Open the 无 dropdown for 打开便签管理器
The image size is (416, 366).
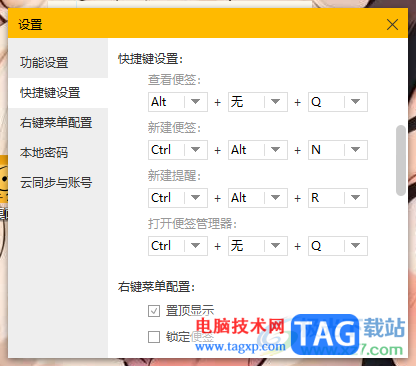[258, 246]
